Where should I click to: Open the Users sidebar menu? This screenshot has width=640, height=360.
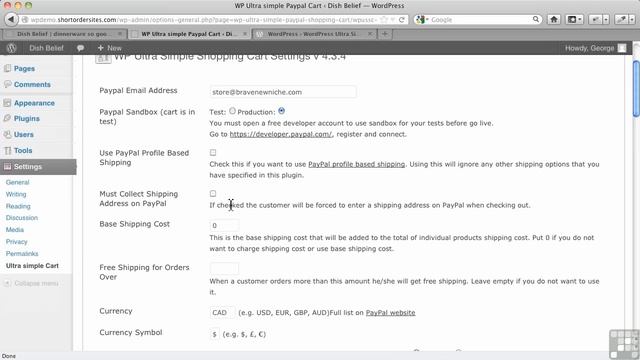[24, 134]
